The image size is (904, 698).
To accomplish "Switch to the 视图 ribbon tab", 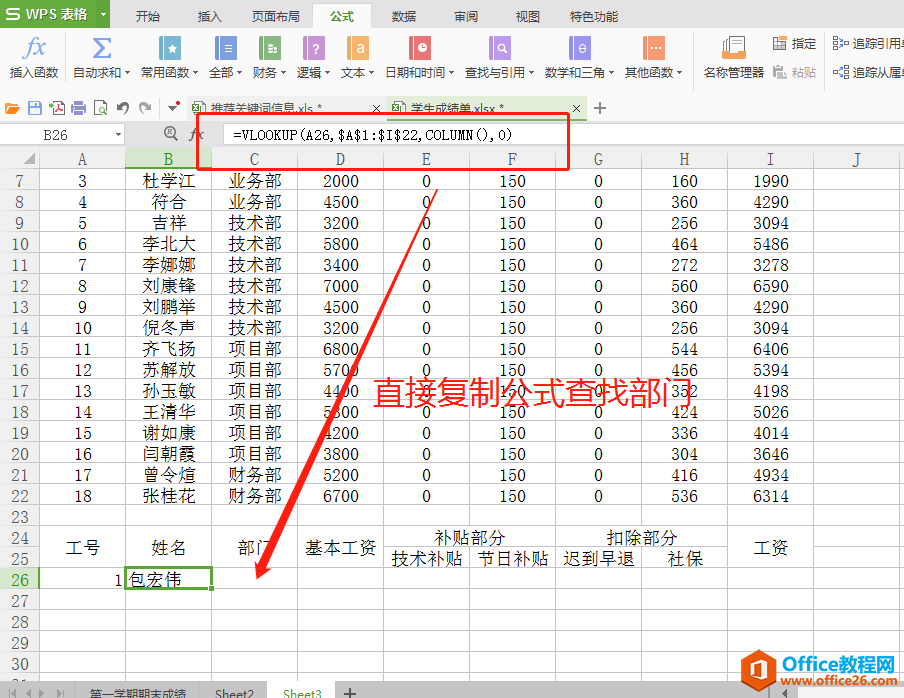I will pyautogui.click(x=528, y=16).
